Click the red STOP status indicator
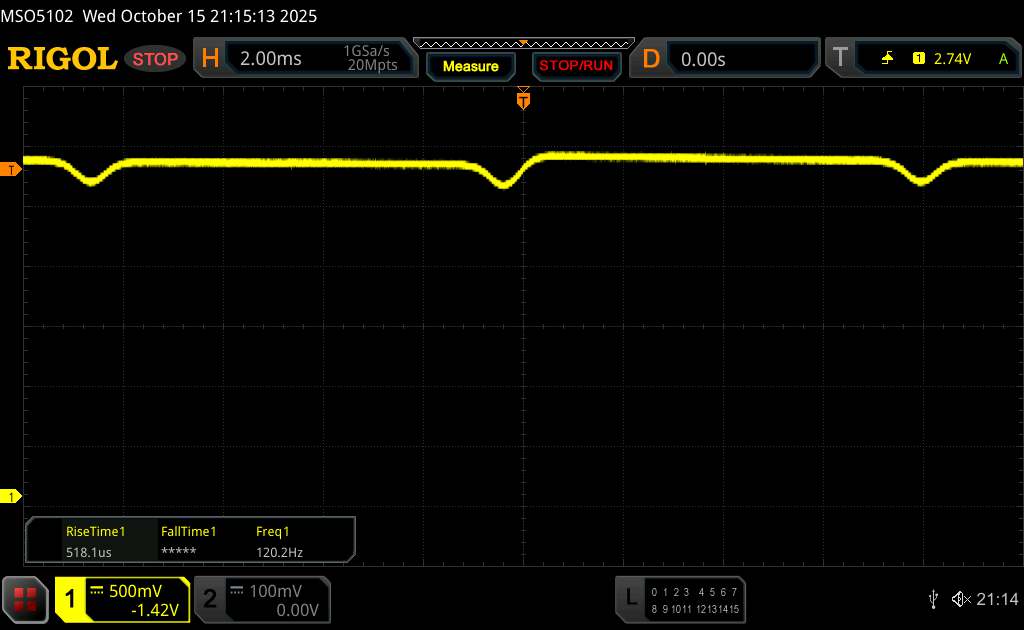The width and height of the screenshot is (1024, 630). click(x=157, y=59)
